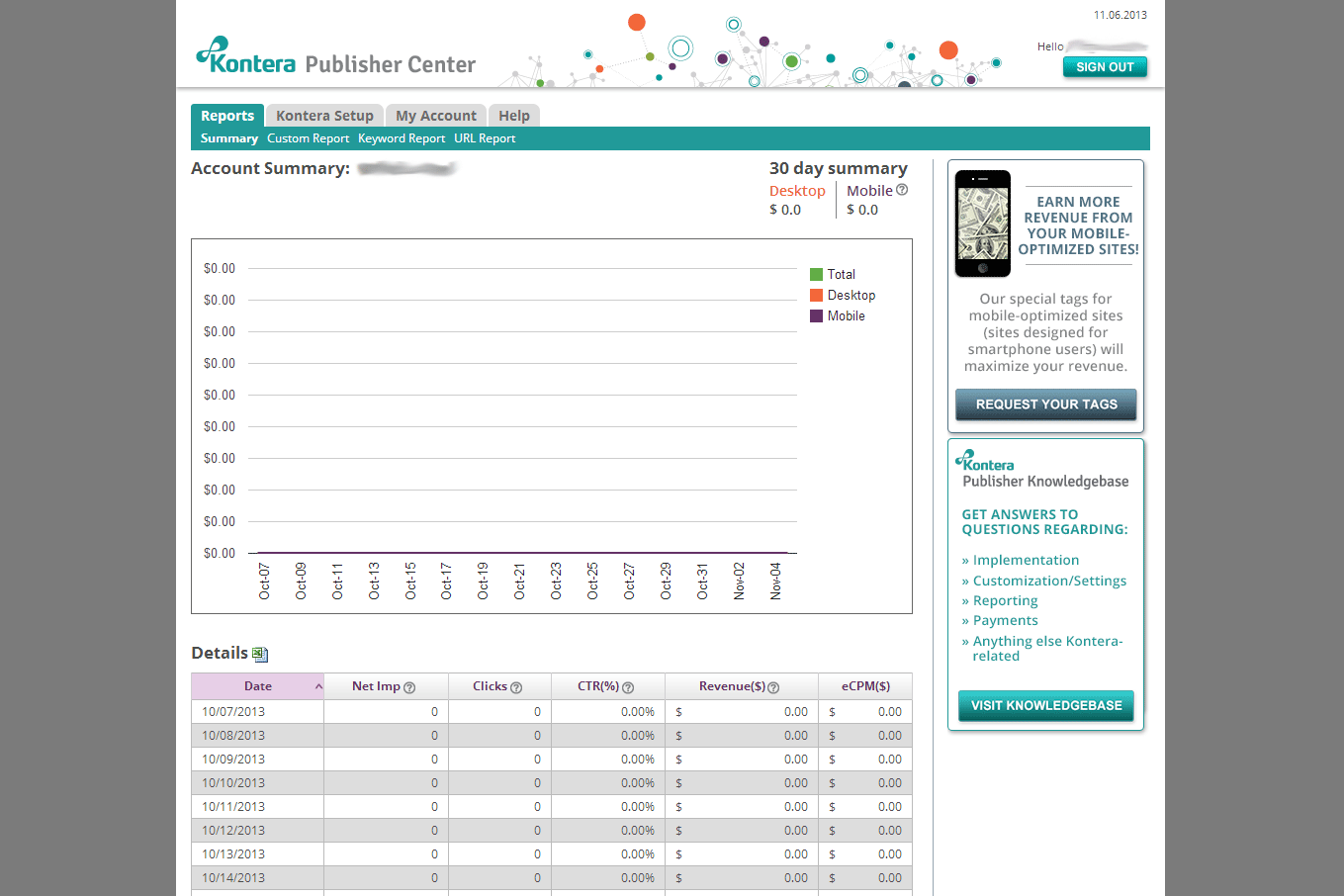Click the mobile phone money image
The width and height of the screenshot is (1344, 896).
coord(982,224)
